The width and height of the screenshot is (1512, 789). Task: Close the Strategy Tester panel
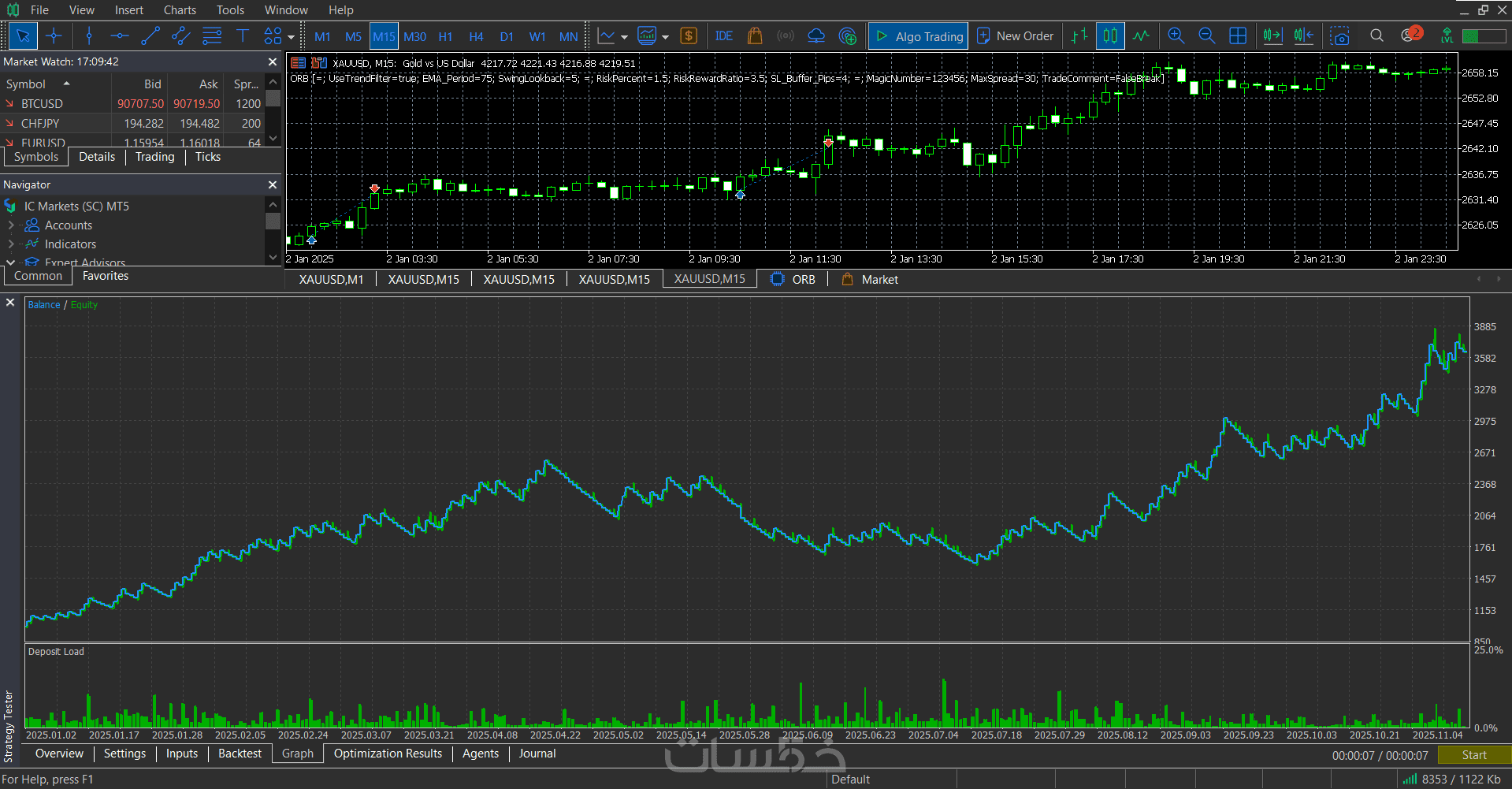click(10, 303)
